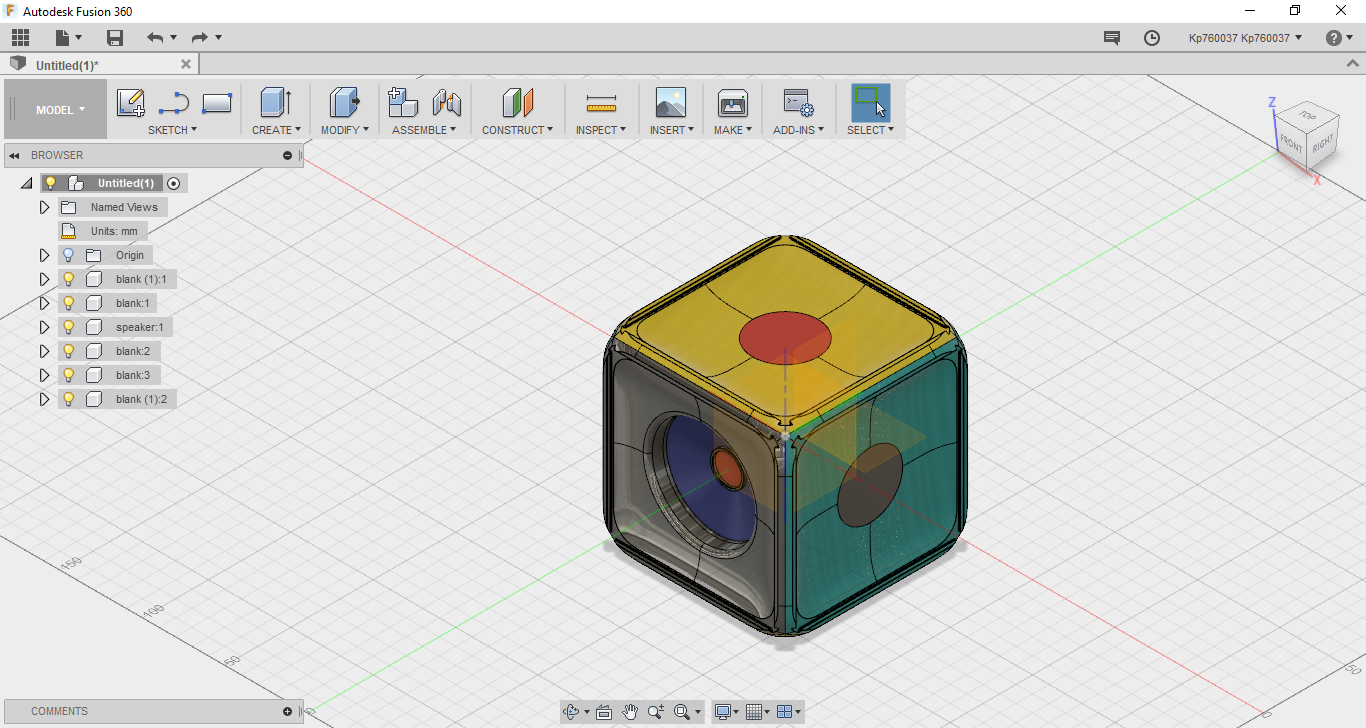Select the Measure ruler icon
The width and height of the screenshot is (1366, 728).
tap(601, 103)
